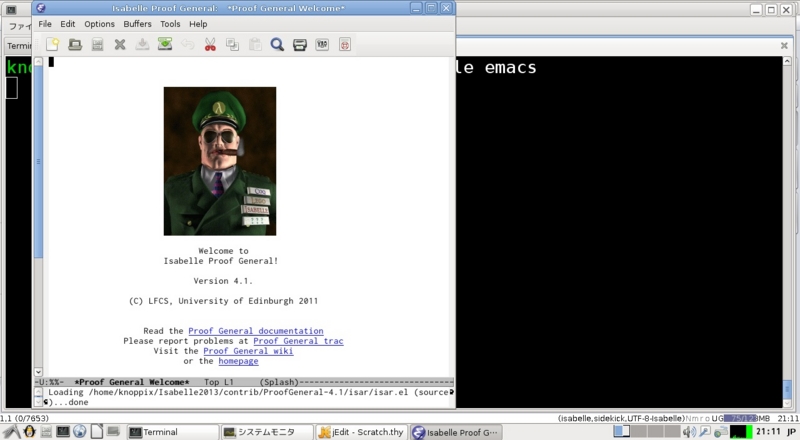Viewport: 800px width, 440px height.
Task: Click Isabelle Proof General taskbar button
Action: (x=456, y=432)
